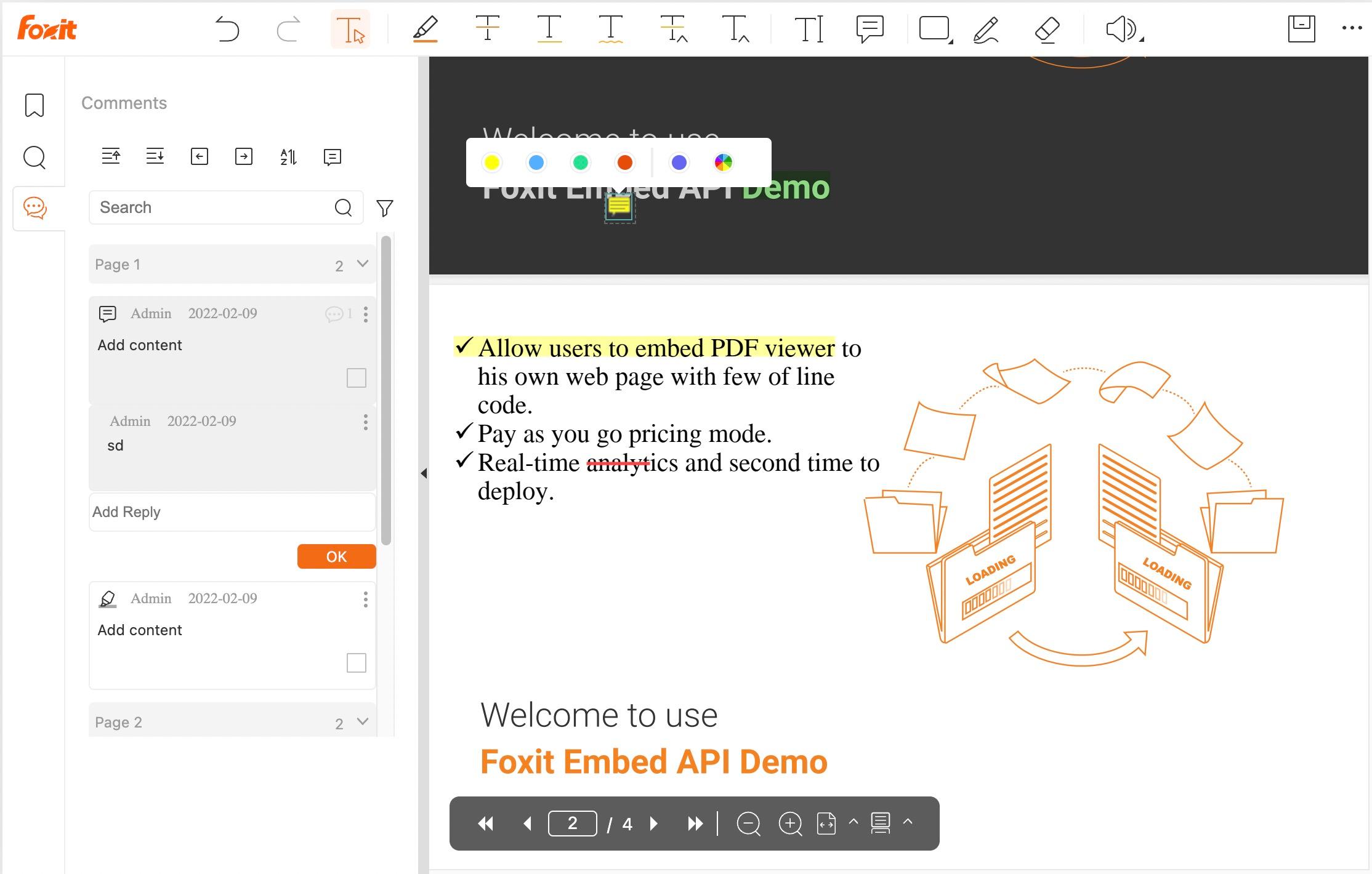Expand the page layout mode caret
The height and width of the screenshot is (874, 1372).
908,822
